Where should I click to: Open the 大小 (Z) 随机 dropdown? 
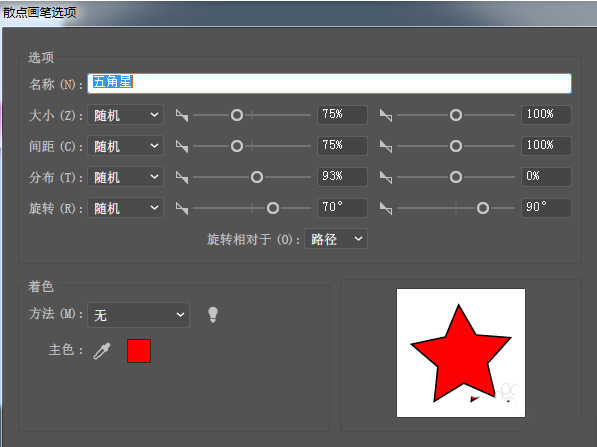click(x=126, y=115)
